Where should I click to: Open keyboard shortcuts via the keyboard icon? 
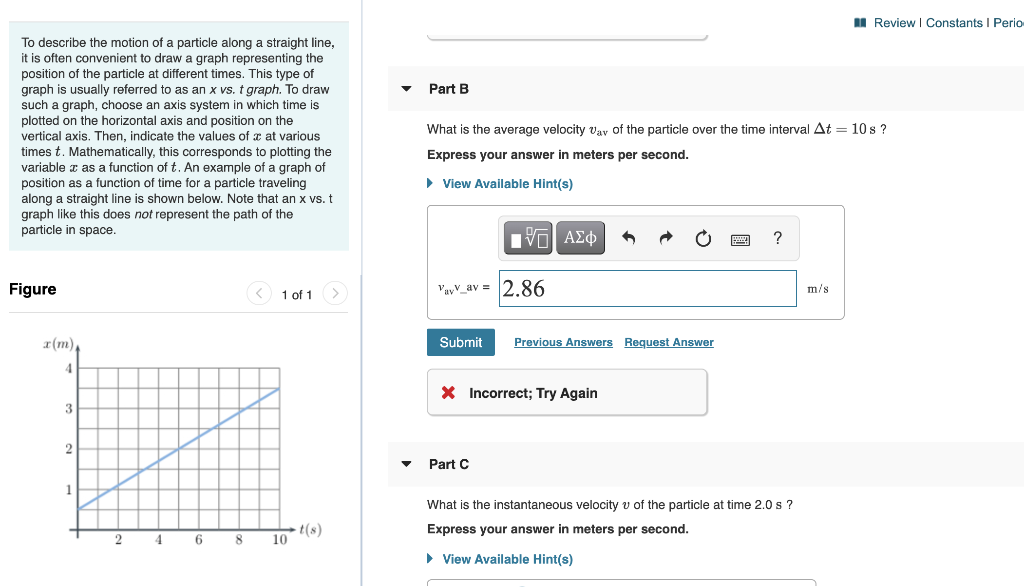(739, 238)
